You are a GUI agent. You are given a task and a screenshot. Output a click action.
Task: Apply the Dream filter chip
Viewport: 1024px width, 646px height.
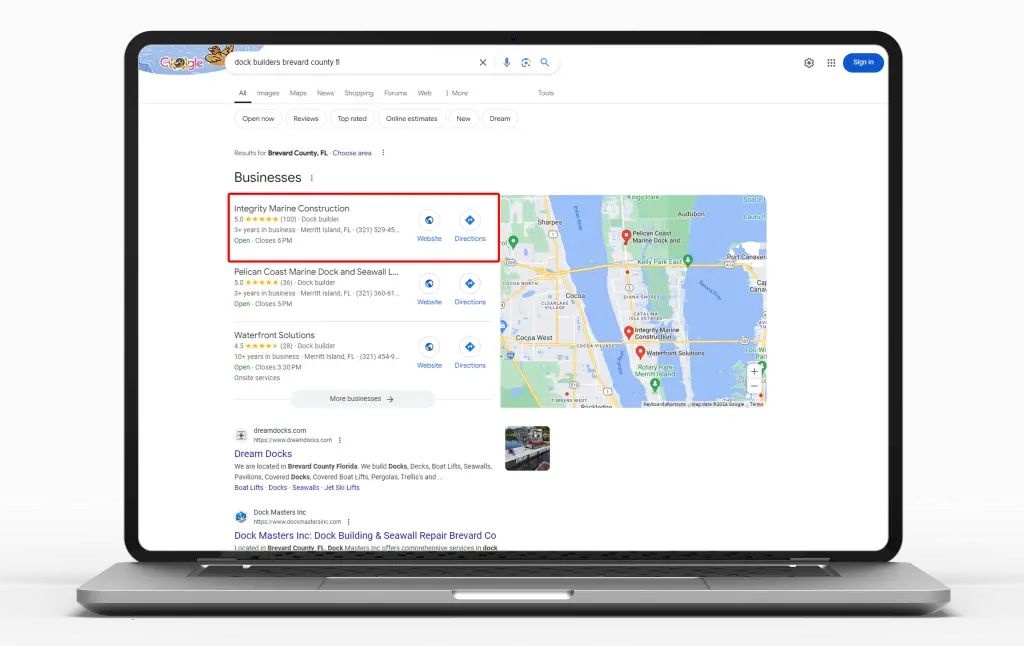500,119
